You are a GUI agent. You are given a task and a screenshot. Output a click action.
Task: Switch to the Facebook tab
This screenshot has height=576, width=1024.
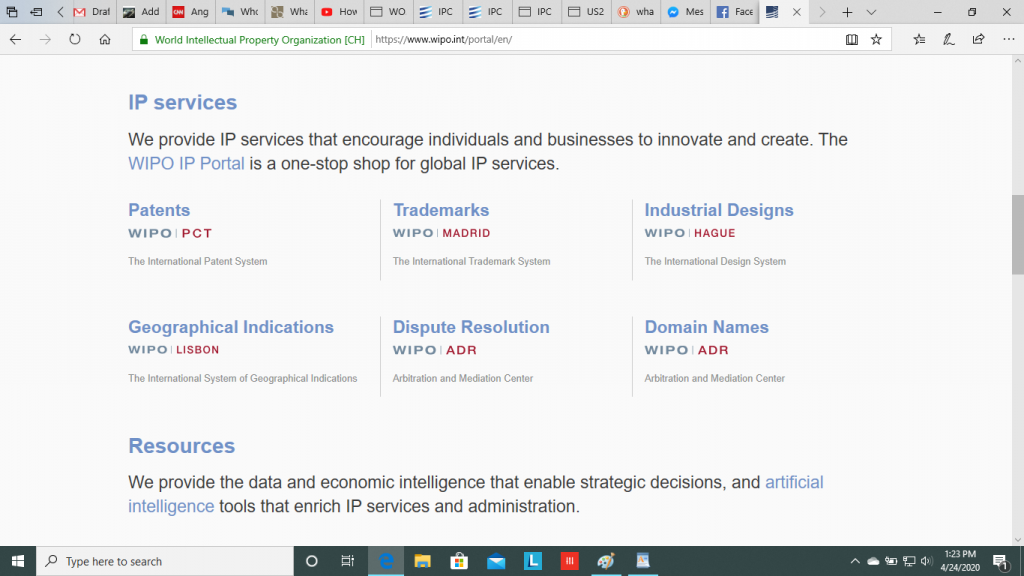coord(733,12)
